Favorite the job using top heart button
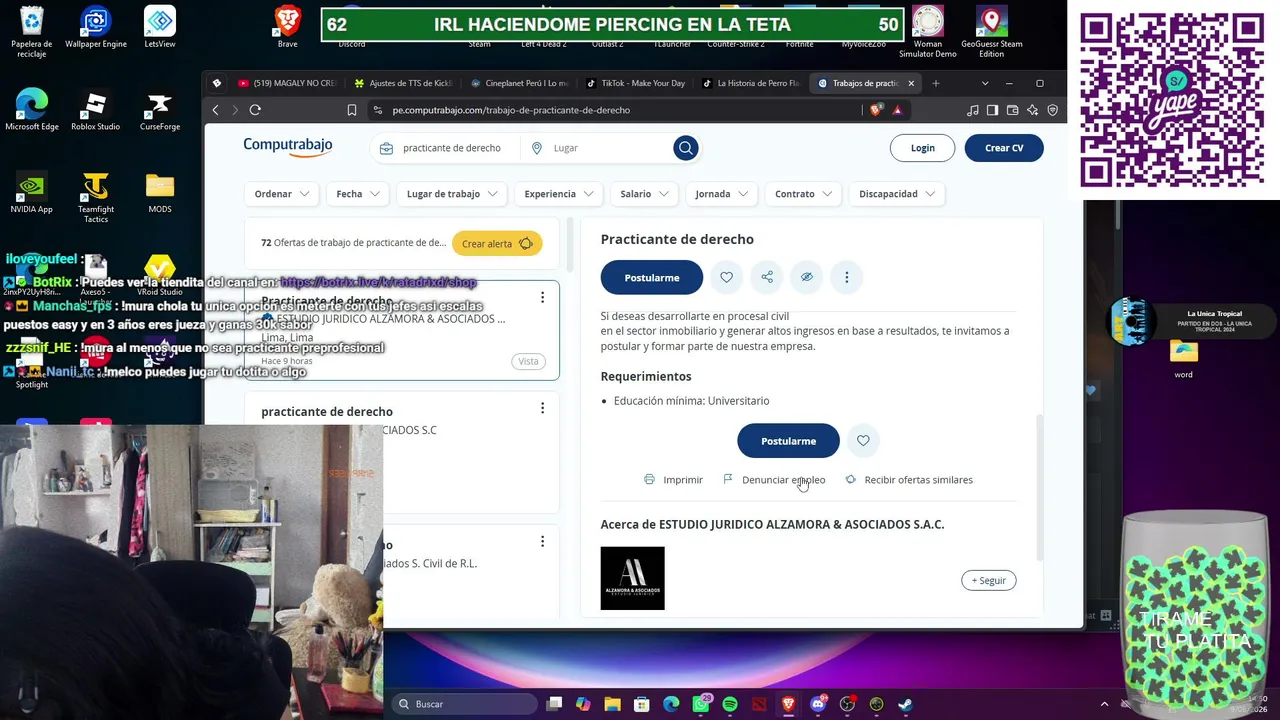 [727, 277]
